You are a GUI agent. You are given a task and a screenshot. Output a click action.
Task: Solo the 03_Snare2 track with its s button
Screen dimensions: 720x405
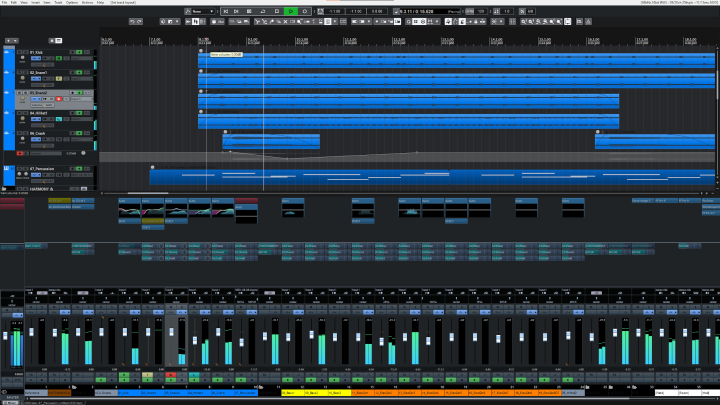pos(25,93)
